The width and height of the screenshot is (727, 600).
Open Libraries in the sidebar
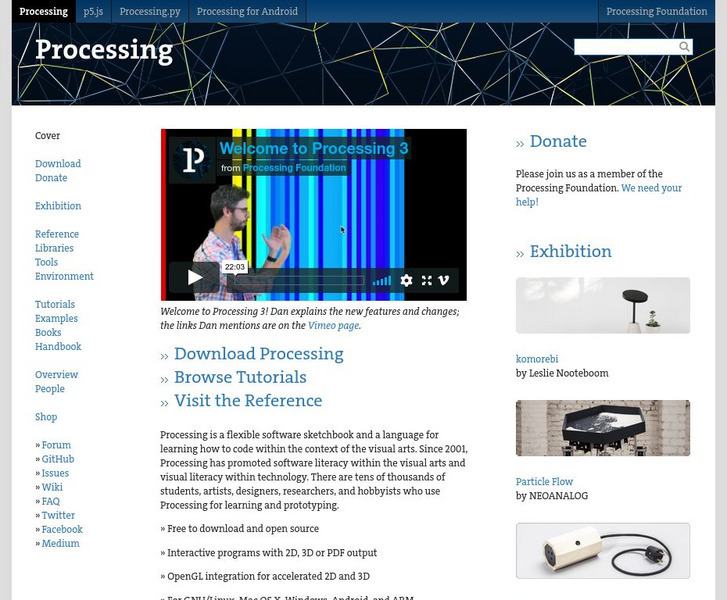pyautogui.click(x=54, y=248)
